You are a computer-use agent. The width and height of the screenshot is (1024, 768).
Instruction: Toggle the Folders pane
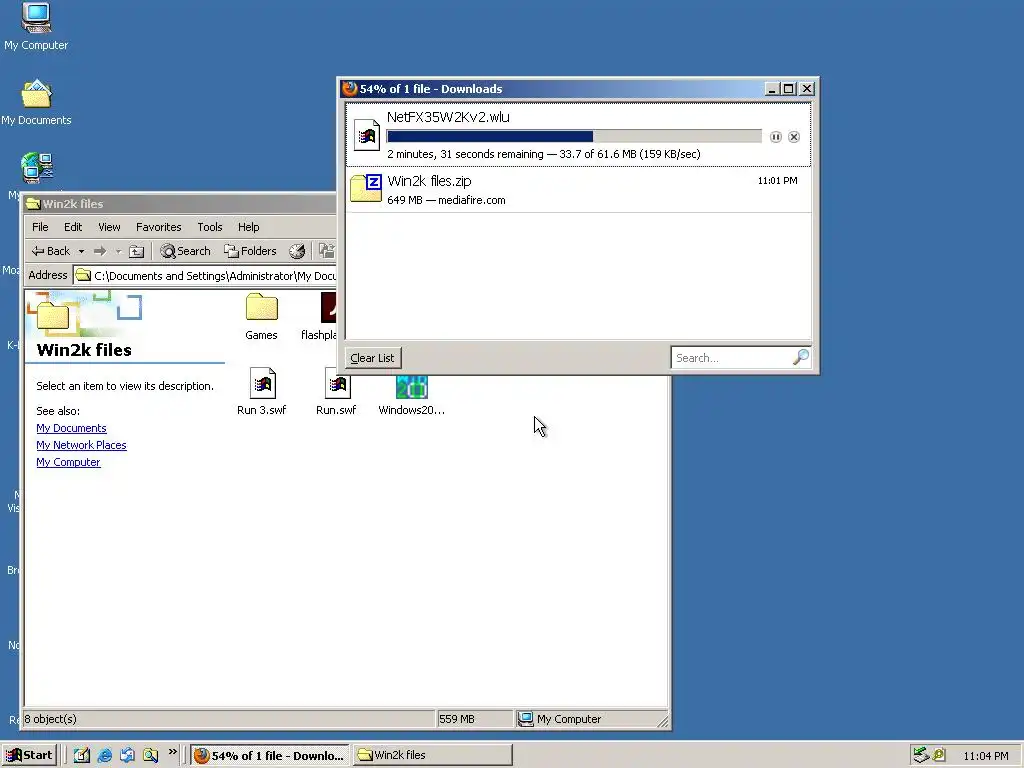click(x=250, y=251)
